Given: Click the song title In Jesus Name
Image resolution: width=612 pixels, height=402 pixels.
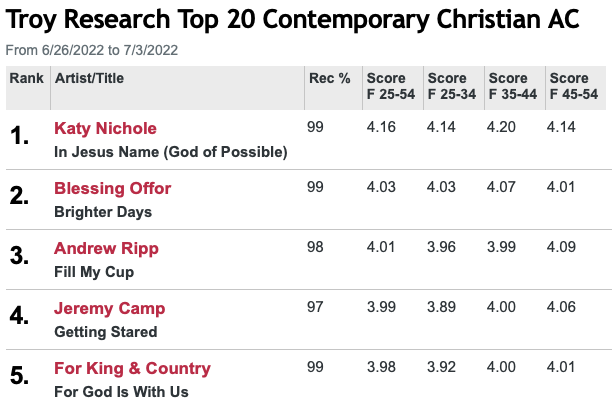Looking at the screenshot, I should (170, 152).
